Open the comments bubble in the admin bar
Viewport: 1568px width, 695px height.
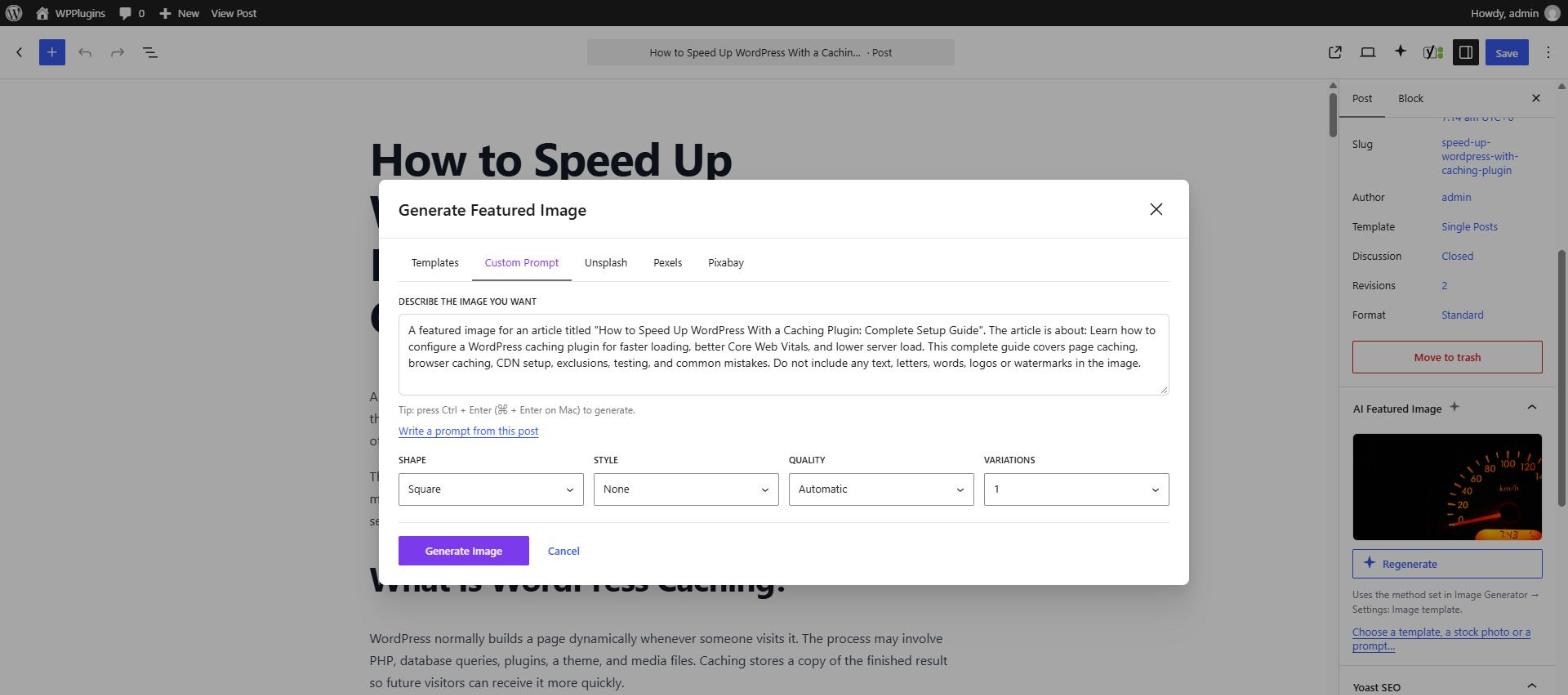click(131, 13)
